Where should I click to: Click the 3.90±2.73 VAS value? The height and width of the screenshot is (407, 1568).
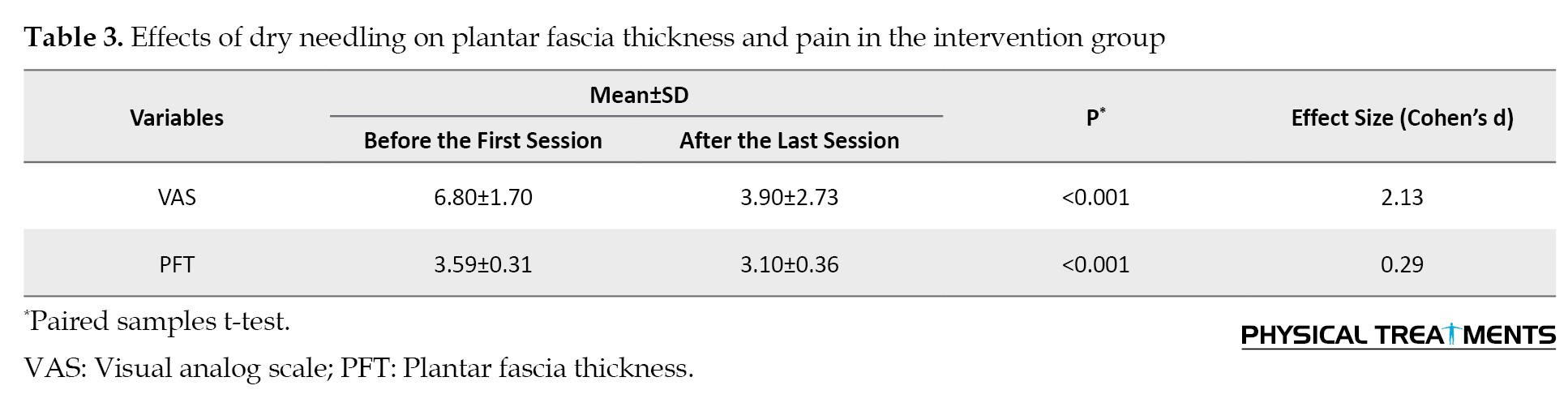point(790,197)
